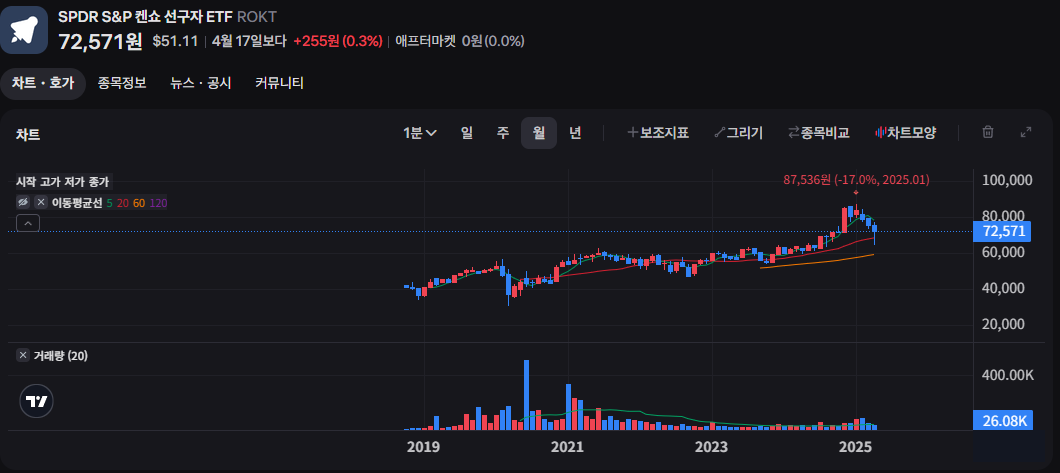Open 종목비교 to compare stocks
This screenshot has width=1060, height=473.
819,133
